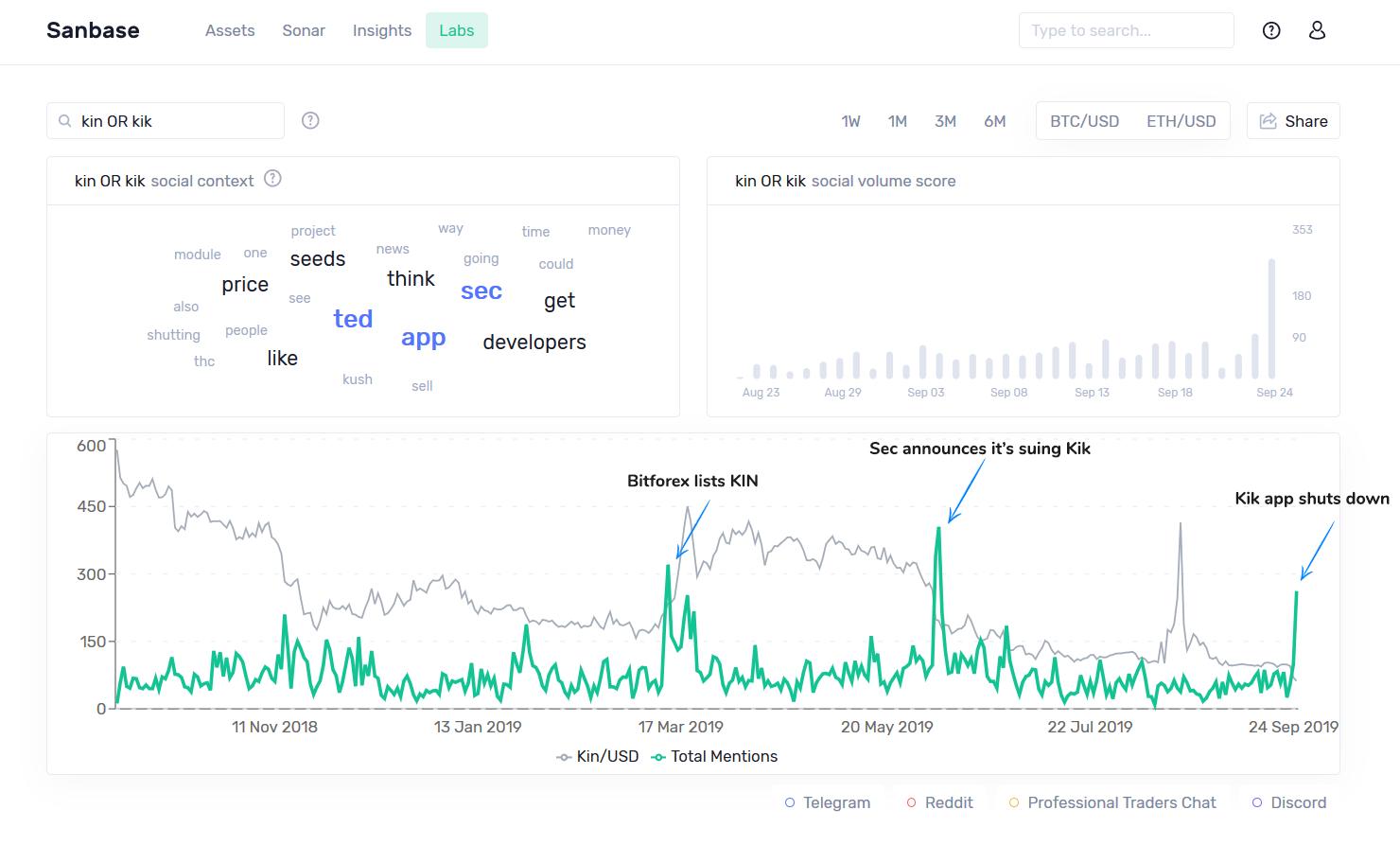Click the word 'money' in cloud

[x=609, y=230]
